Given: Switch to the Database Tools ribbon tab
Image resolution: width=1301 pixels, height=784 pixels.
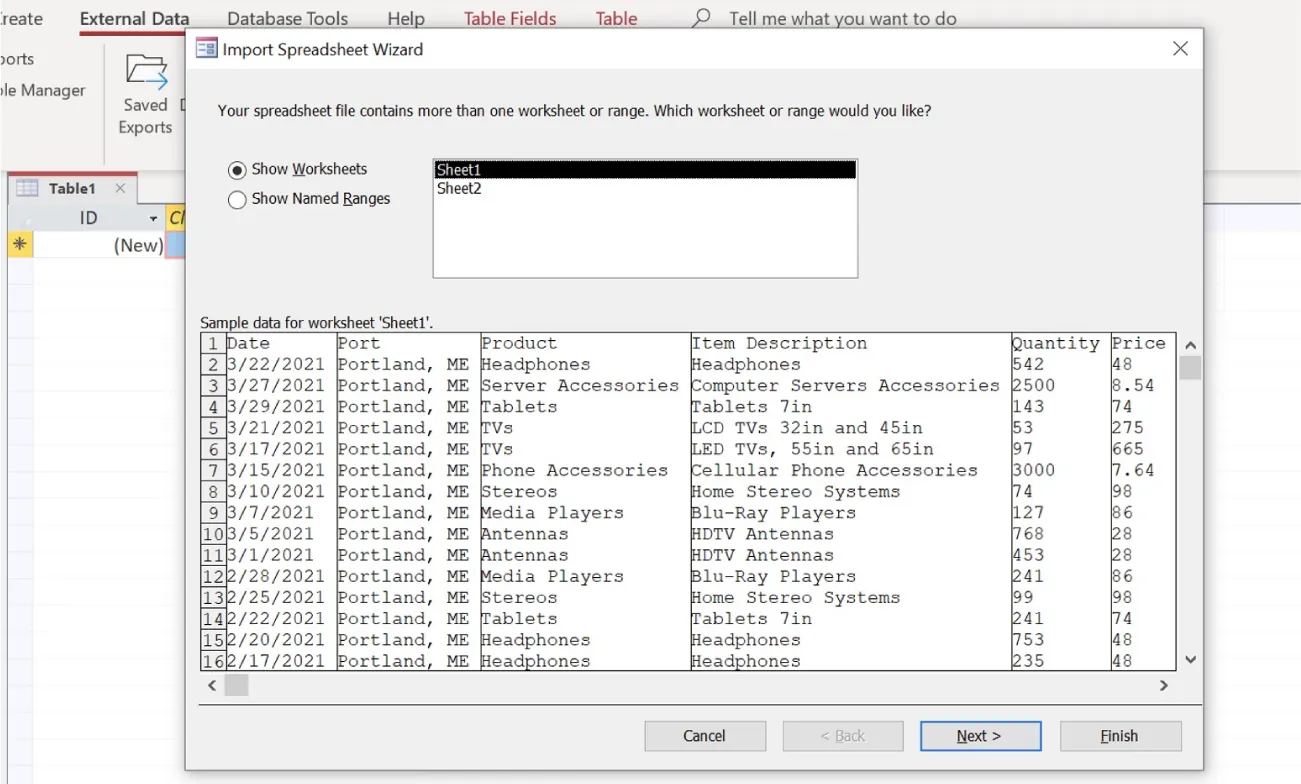Looking at the screenshot, I should [x=287, y=18].
